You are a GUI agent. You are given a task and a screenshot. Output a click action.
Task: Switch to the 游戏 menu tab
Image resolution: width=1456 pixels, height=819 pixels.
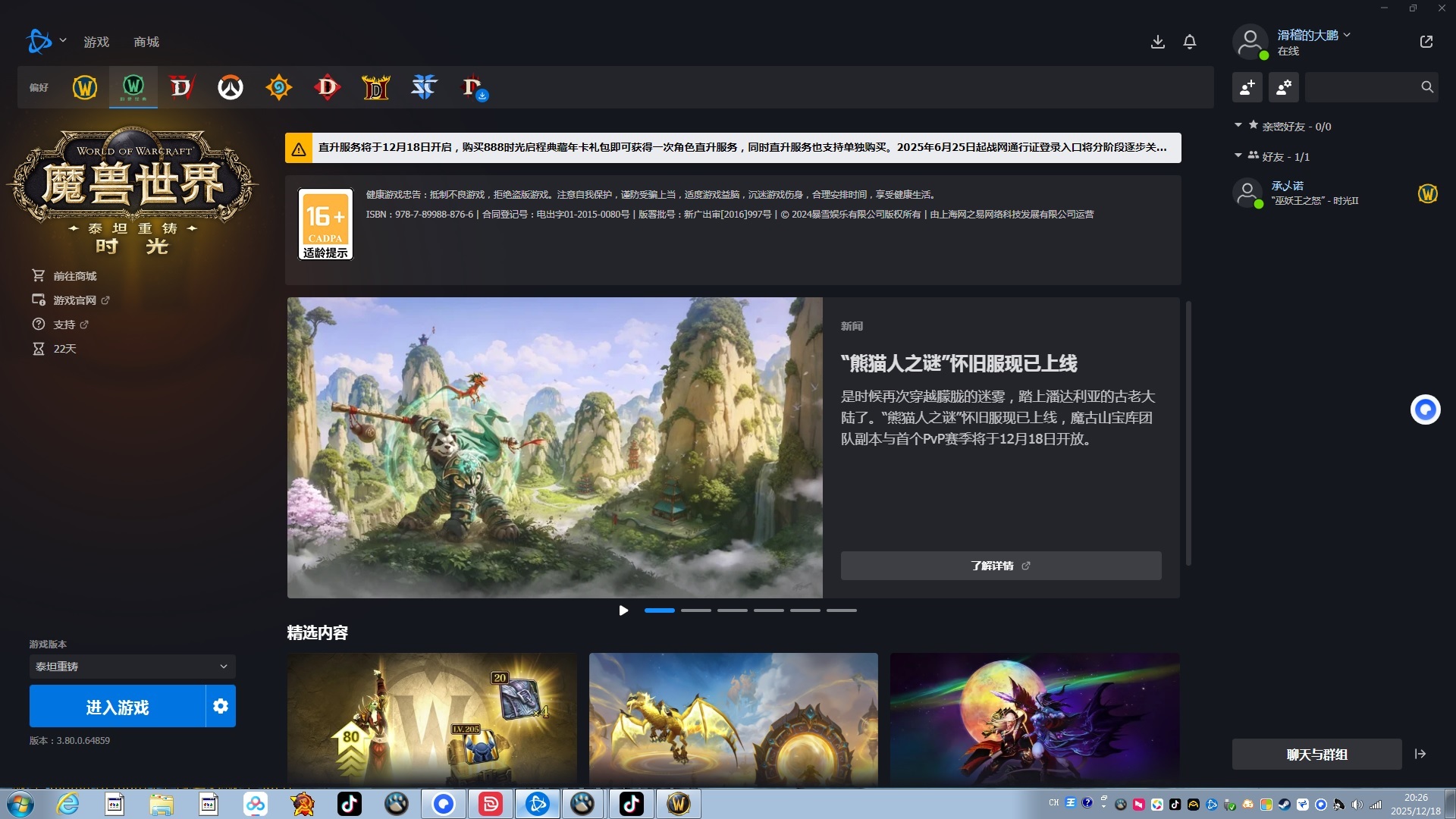coord(96,42)
